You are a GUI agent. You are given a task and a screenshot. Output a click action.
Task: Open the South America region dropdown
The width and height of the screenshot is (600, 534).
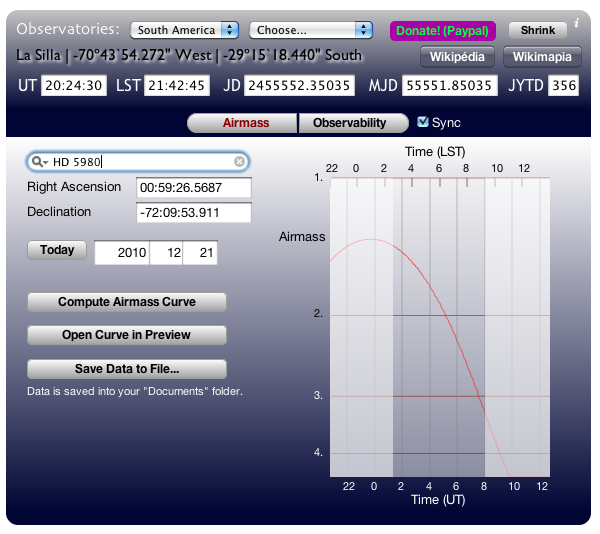184,30
